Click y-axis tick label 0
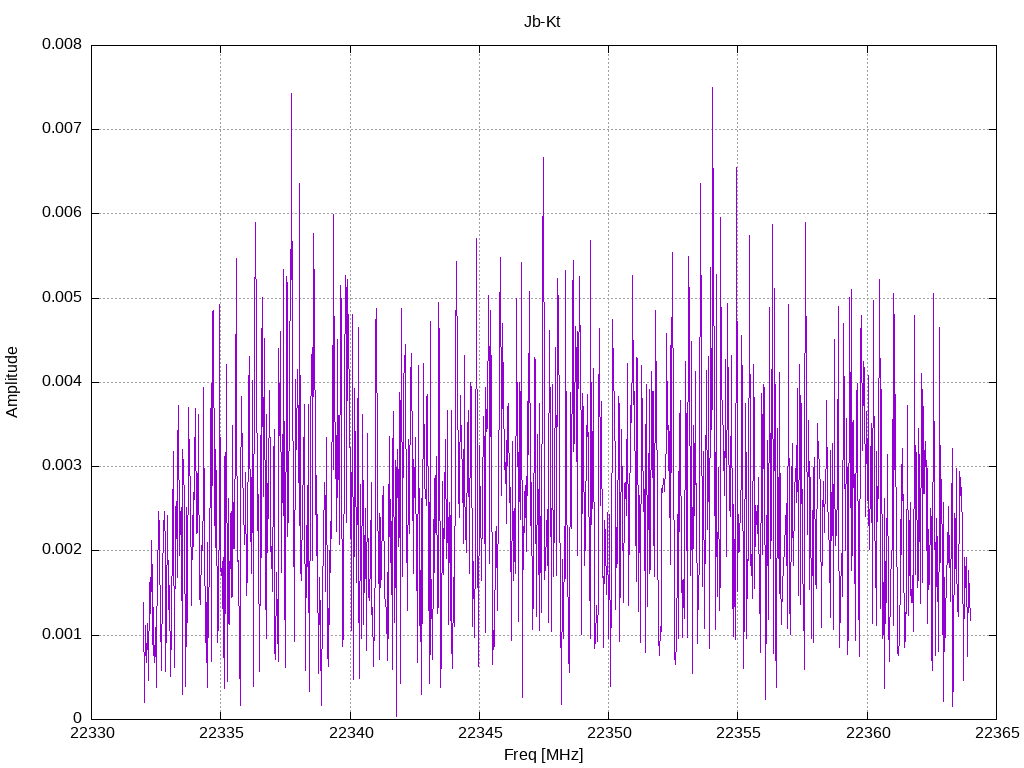Image resolution: width=1024 pixels, height=768 pixels. (x=78, y=719)
